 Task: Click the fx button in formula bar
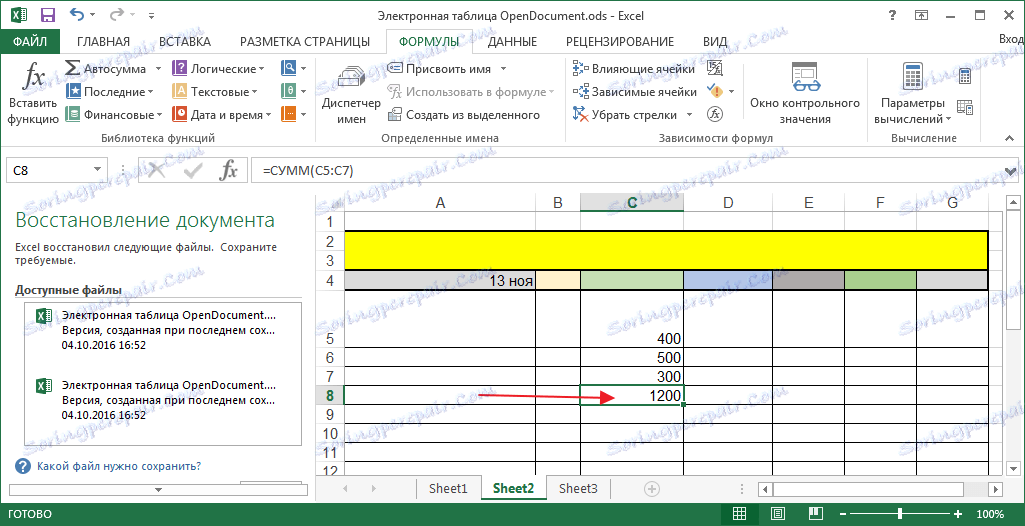[x=228, y=171]
